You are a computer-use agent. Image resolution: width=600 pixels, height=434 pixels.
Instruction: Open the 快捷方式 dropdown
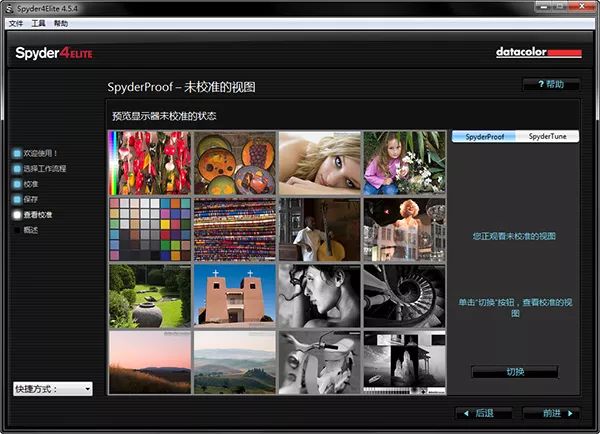pyautogui.click(x=53, y=388)
